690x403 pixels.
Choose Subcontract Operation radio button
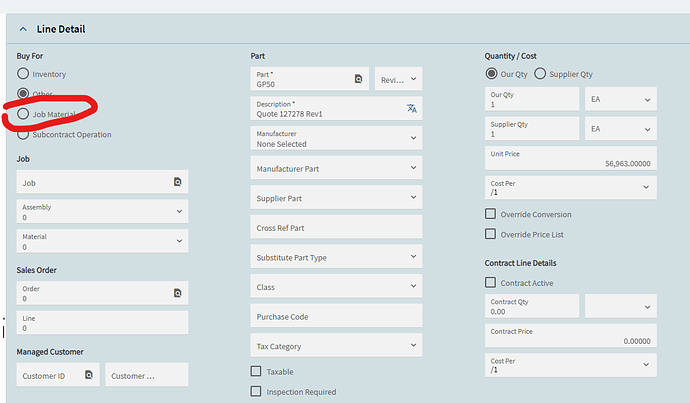[x=23, y=134]
